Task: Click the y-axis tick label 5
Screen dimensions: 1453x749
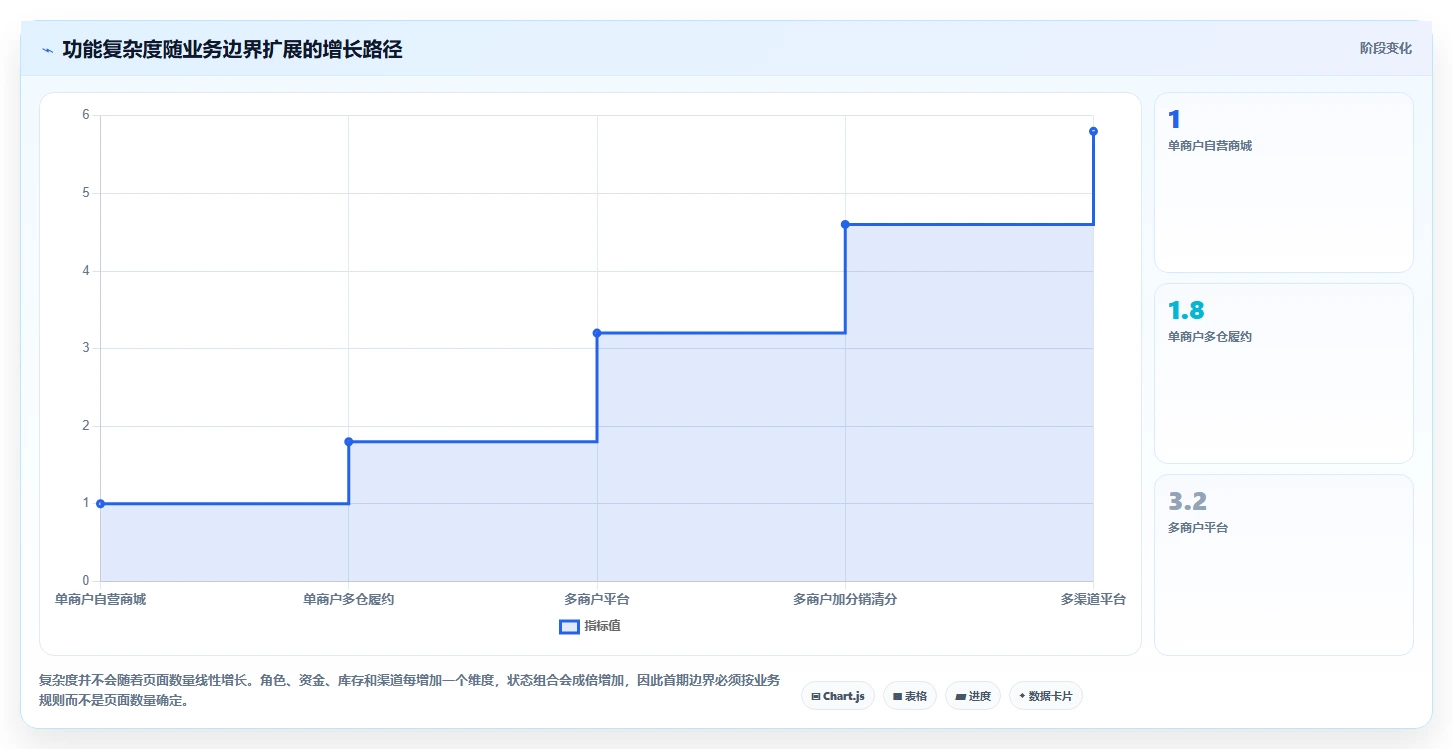Action: coord(86,193)
